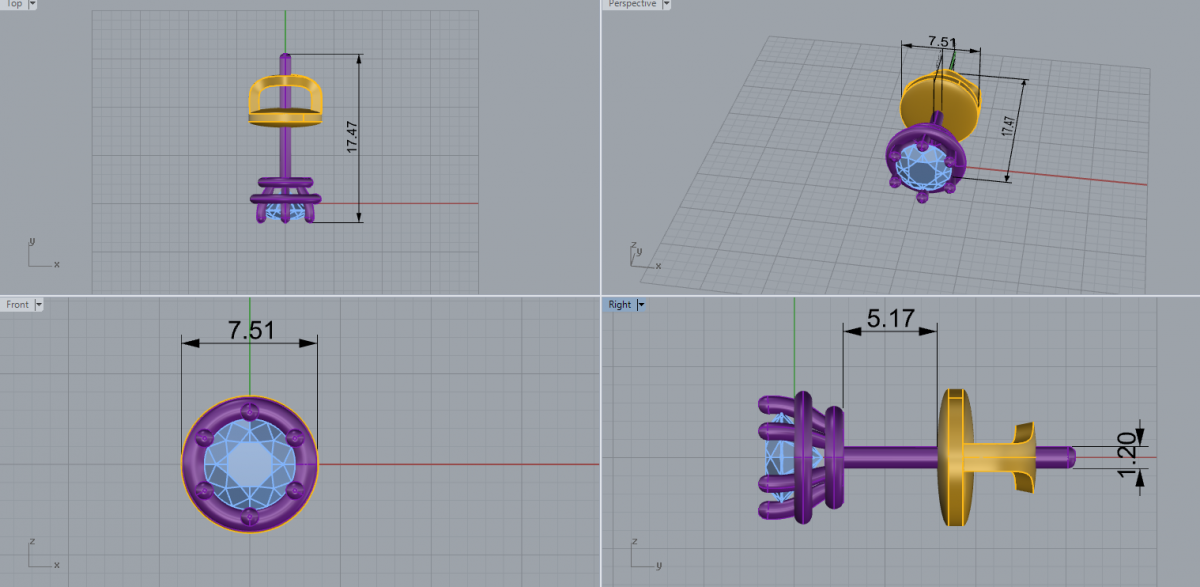Screen dimensions: 1200x587
Task: Open the Front viewport dropdown arrow
Action: (38, 305)
